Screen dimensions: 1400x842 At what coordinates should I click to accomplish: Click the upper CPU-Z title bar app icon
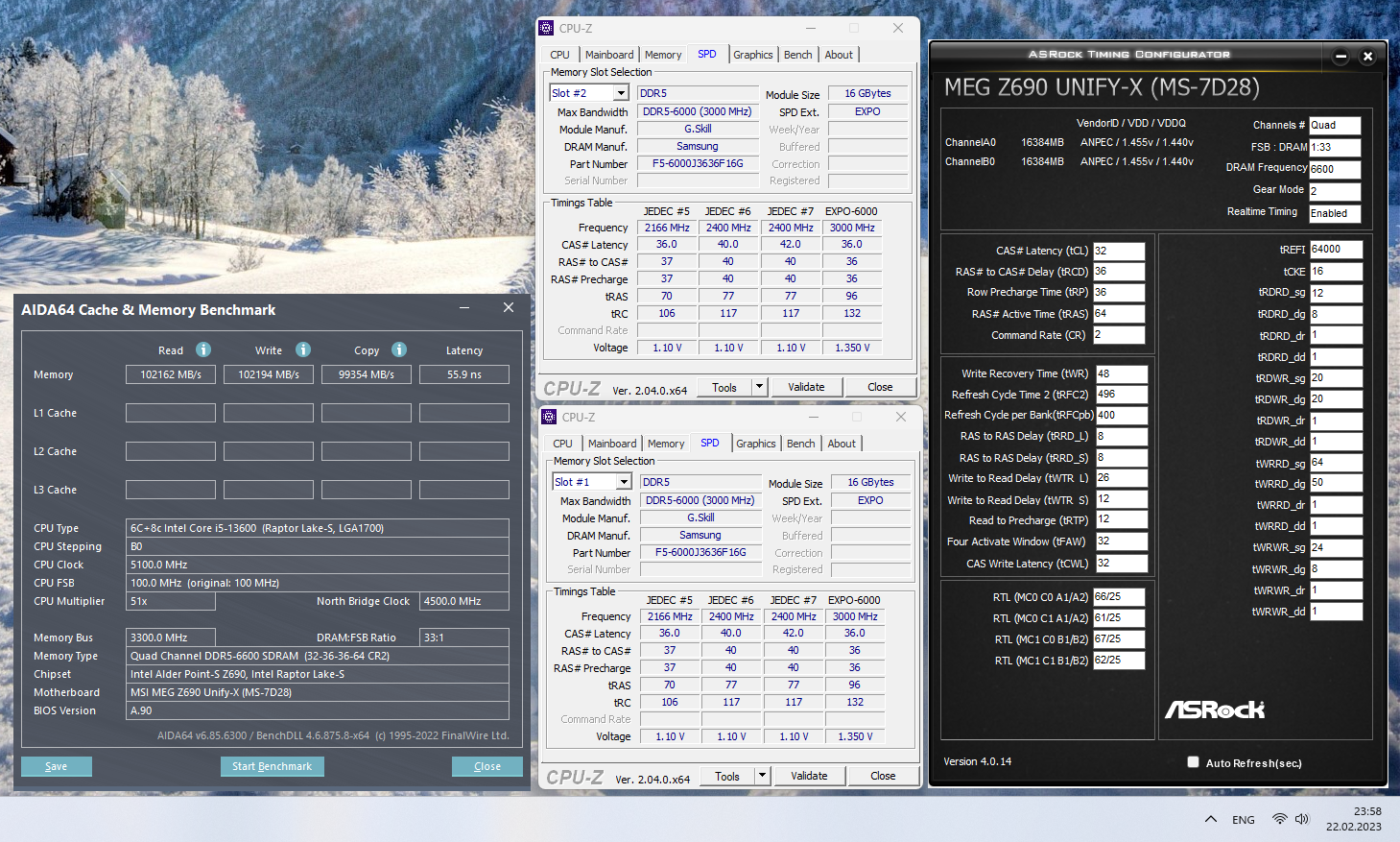tap(547, 28)
